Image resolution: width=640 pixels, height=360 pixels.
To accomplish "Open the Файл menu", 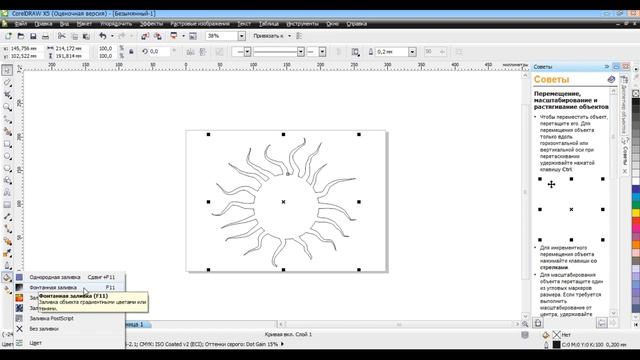I will coord(20,24).
